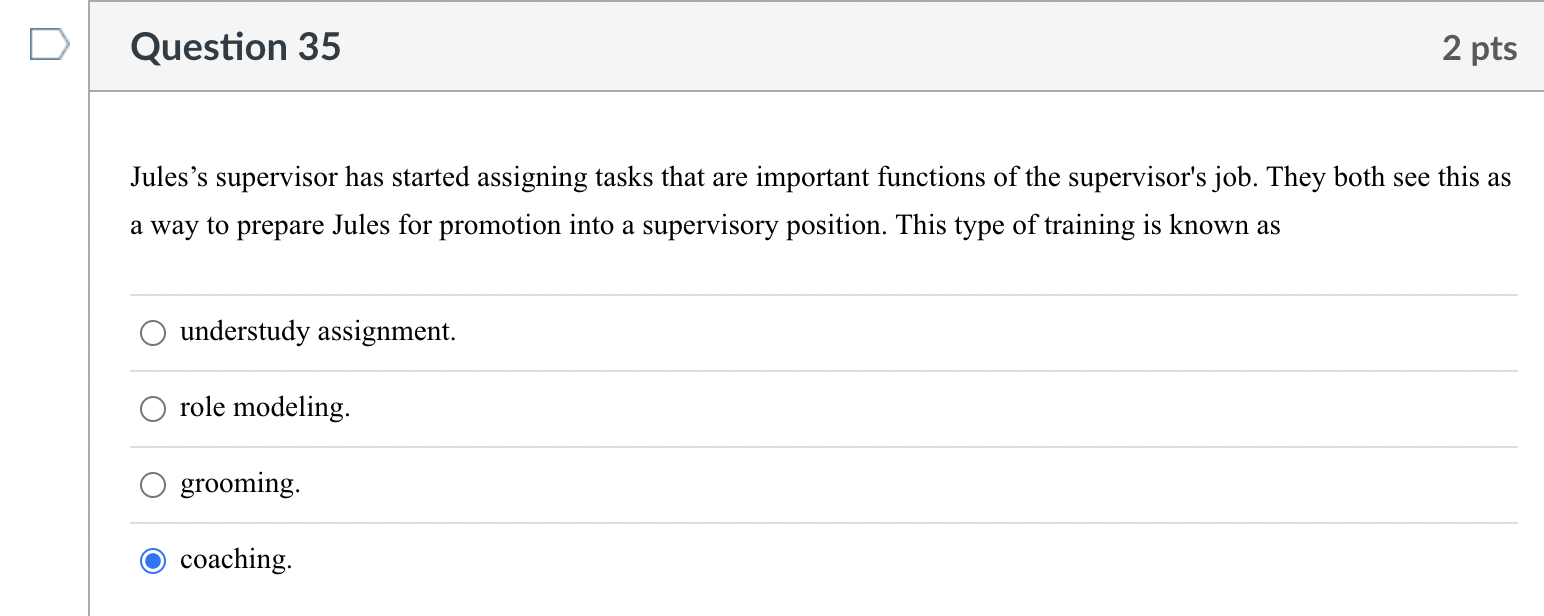Click the '2 pts' points label
Viewport: 1544px width, 616px height.
pos(1481,46)
